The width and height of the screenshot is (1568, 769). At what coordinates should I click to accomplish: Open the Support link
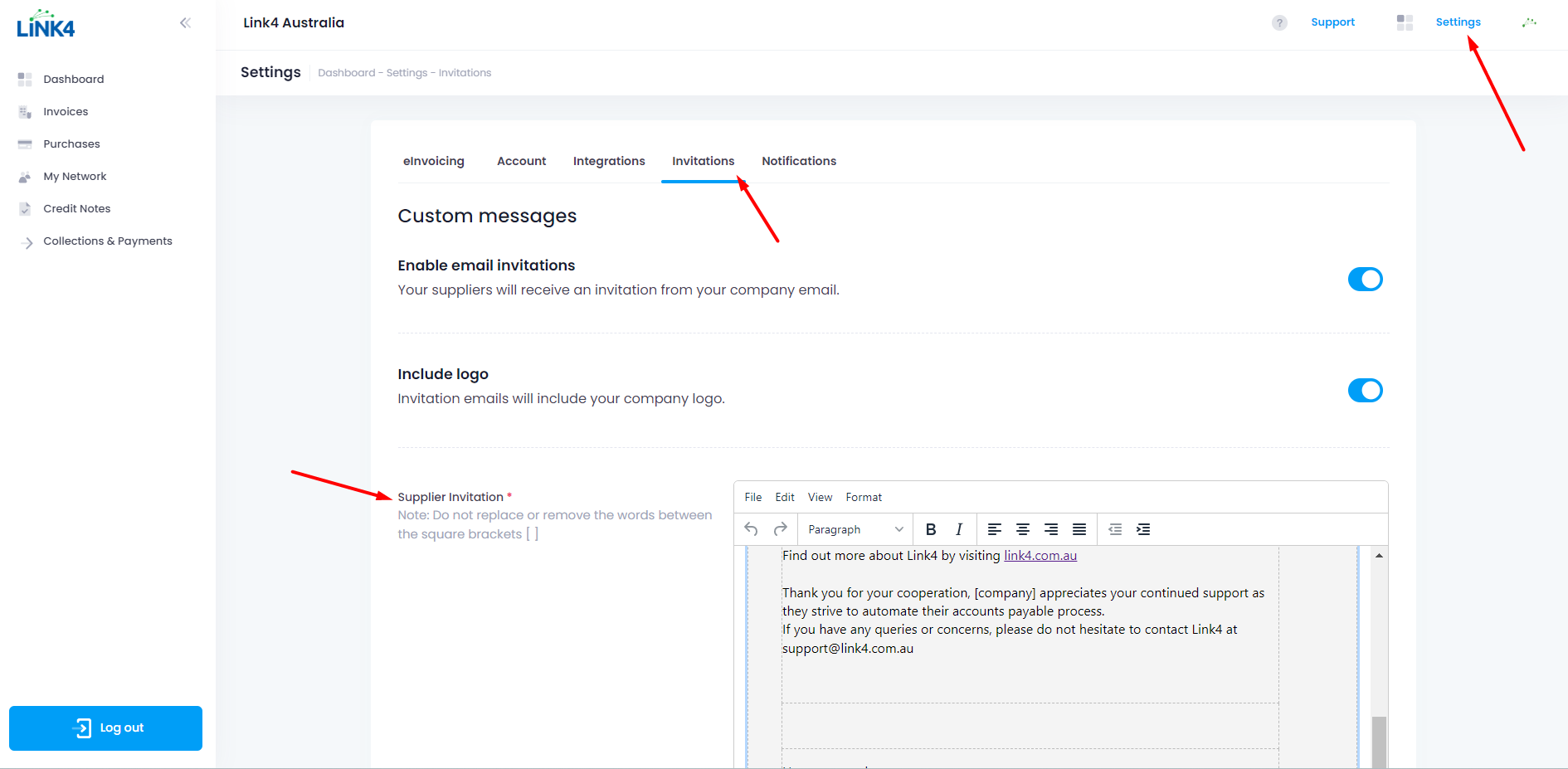[1332, 22]
